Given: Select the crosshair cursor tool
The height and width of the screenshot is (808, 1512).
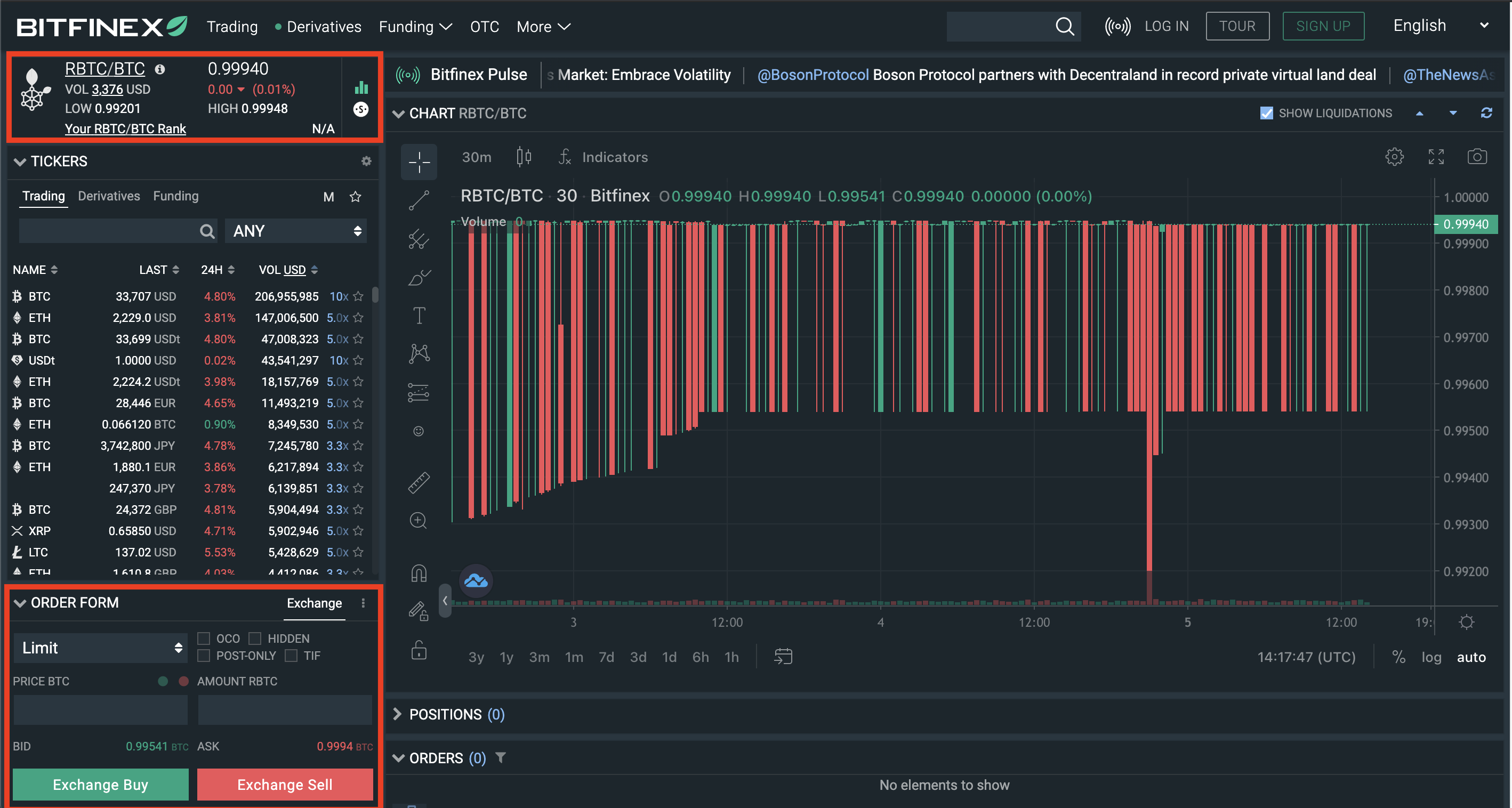Looking at the screenshot, I should (x=419, y=161).
